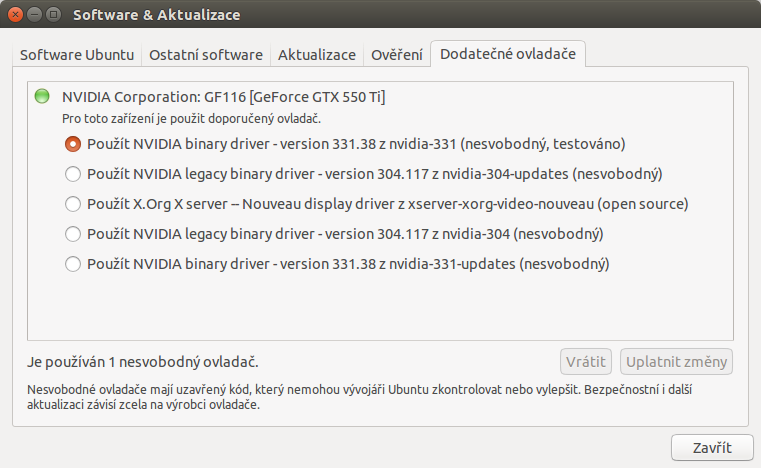Select NVIDIA binary driver 331.38 from nvidia-331
This screenshot has height=468, width=761.
pyautogui.click(x=72, y=144)
